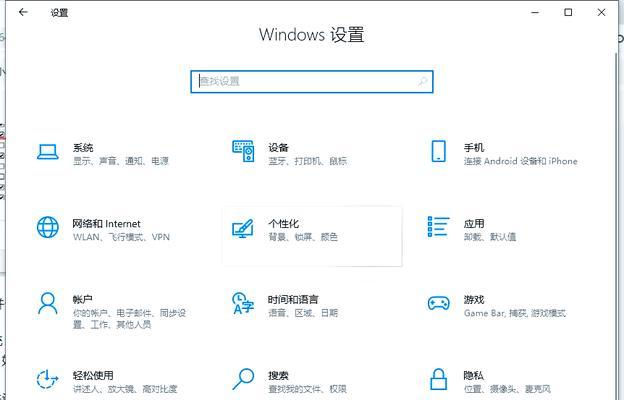Click the Time and Language icon
The image size is (624, 400).
tap(243, 303)
